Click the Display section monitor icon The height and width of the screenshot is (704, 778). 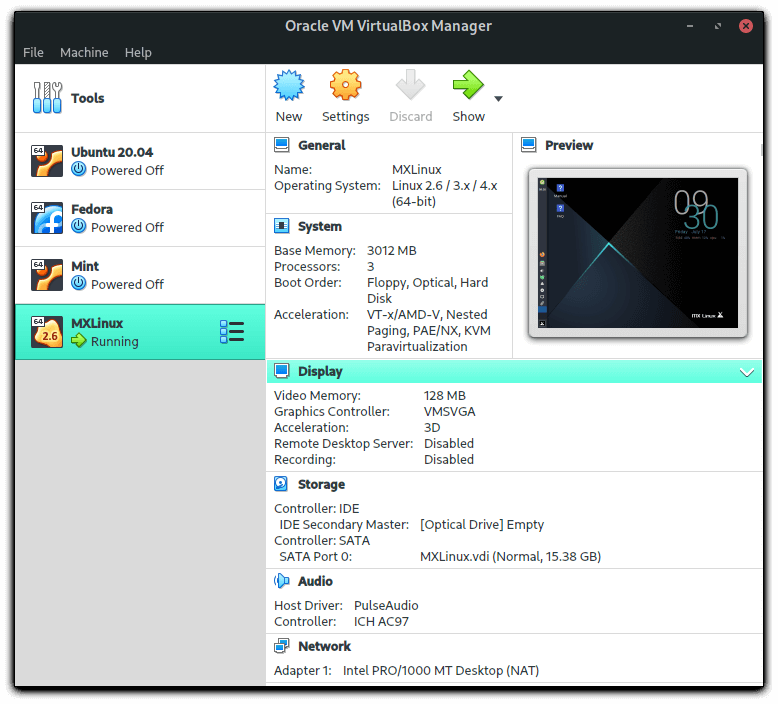(x=282, y=371)
